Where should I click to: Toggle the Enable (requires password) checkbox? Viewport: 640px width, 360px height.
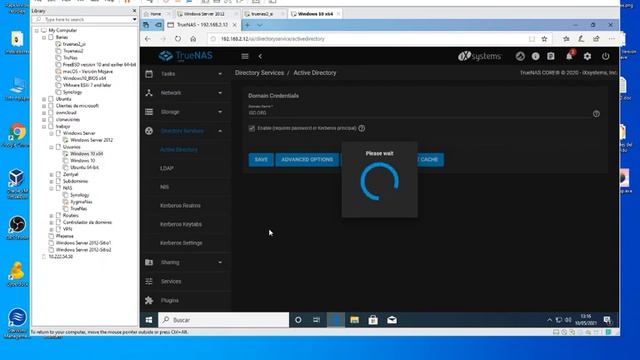[252, 128]
